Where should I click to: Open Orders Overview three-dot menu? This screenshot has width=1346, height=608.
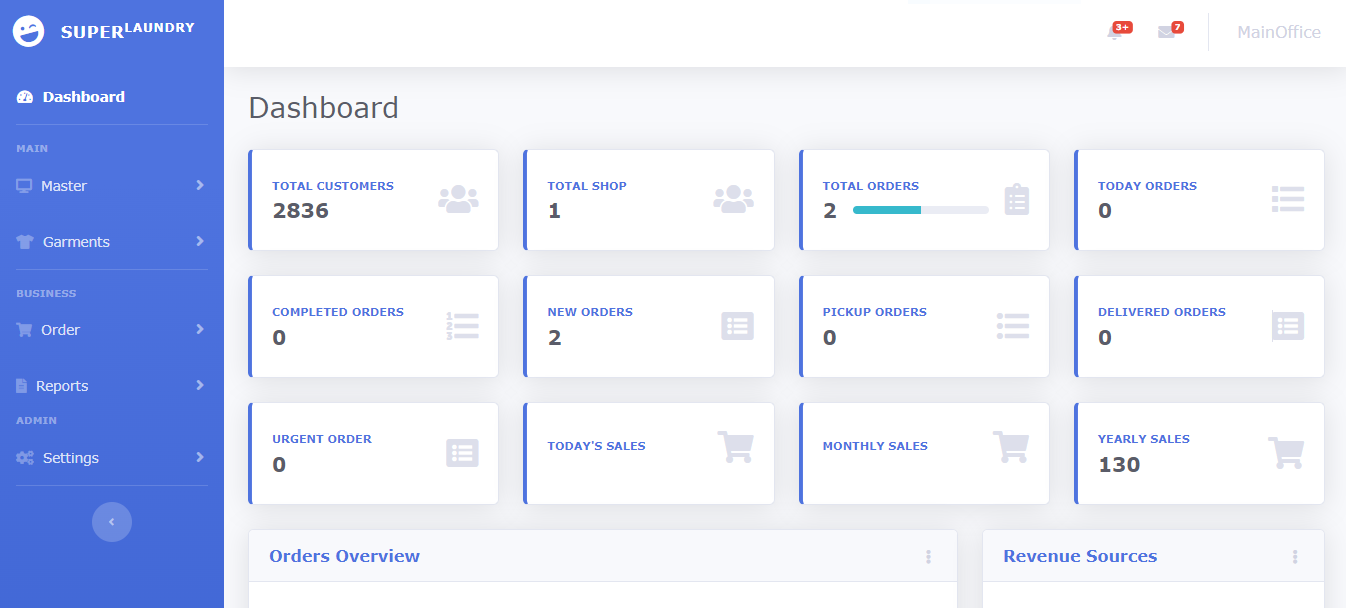point(928,557)
